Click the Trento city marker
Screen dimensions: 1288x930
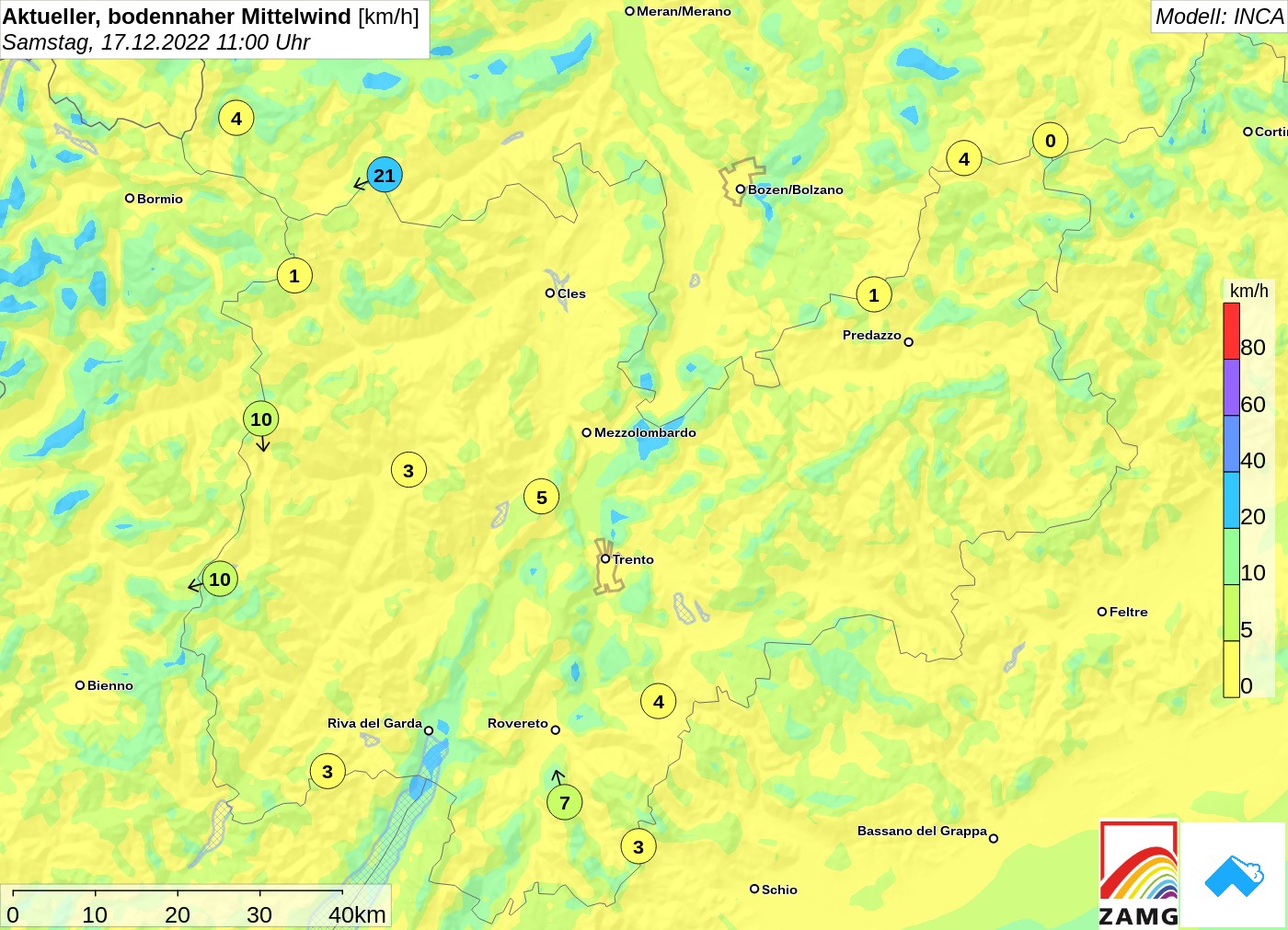tap(605, 559)
